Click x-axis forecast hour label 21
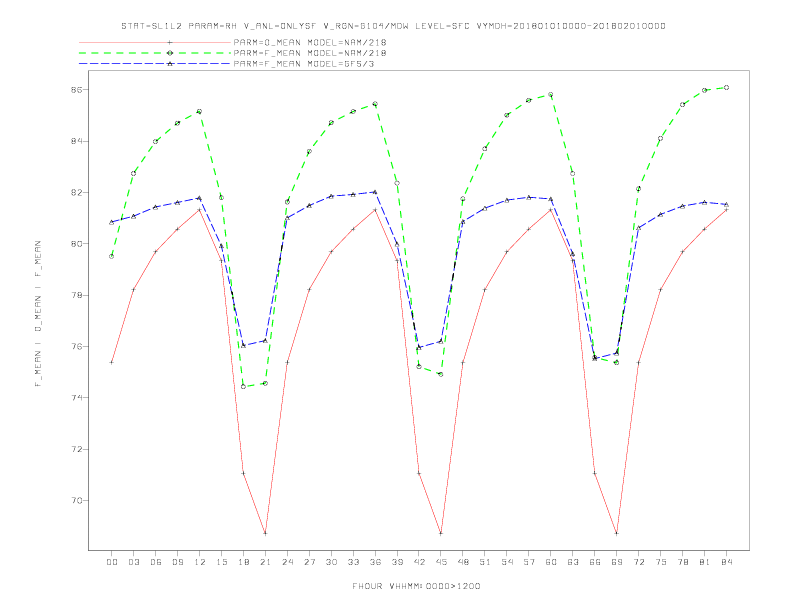The image size is (792, 612). [265, 562]
